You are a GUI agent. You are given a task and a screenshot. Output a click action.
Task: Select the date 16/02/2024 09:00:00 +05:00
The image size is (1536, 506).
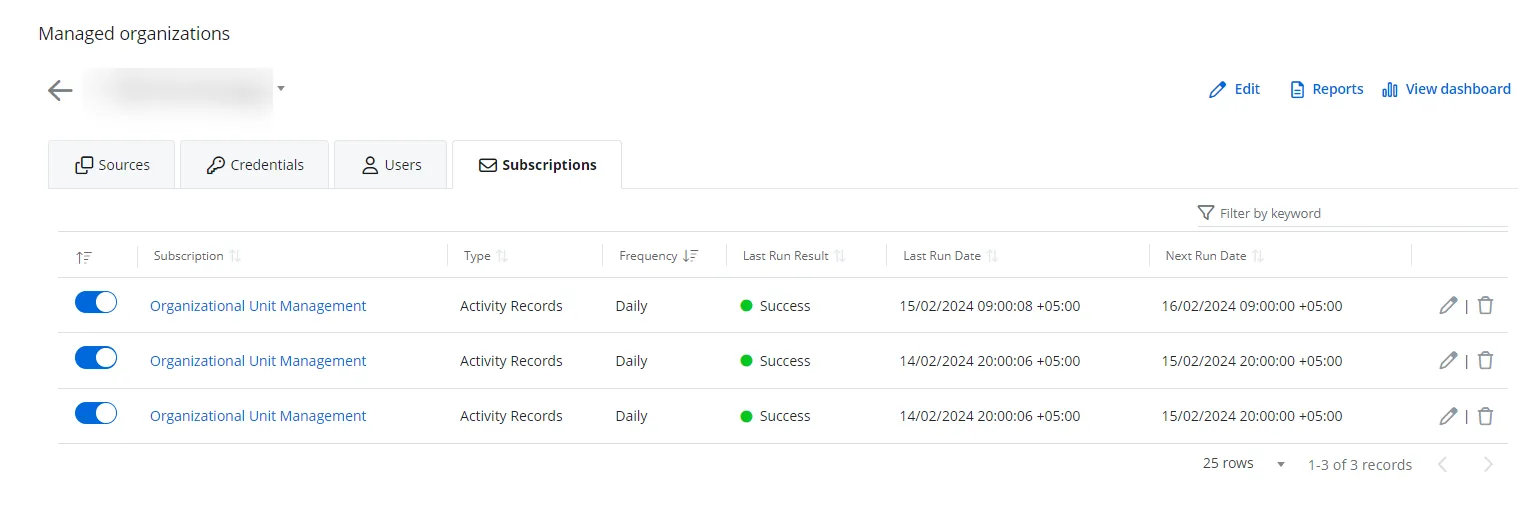[x=1252, y=306]
